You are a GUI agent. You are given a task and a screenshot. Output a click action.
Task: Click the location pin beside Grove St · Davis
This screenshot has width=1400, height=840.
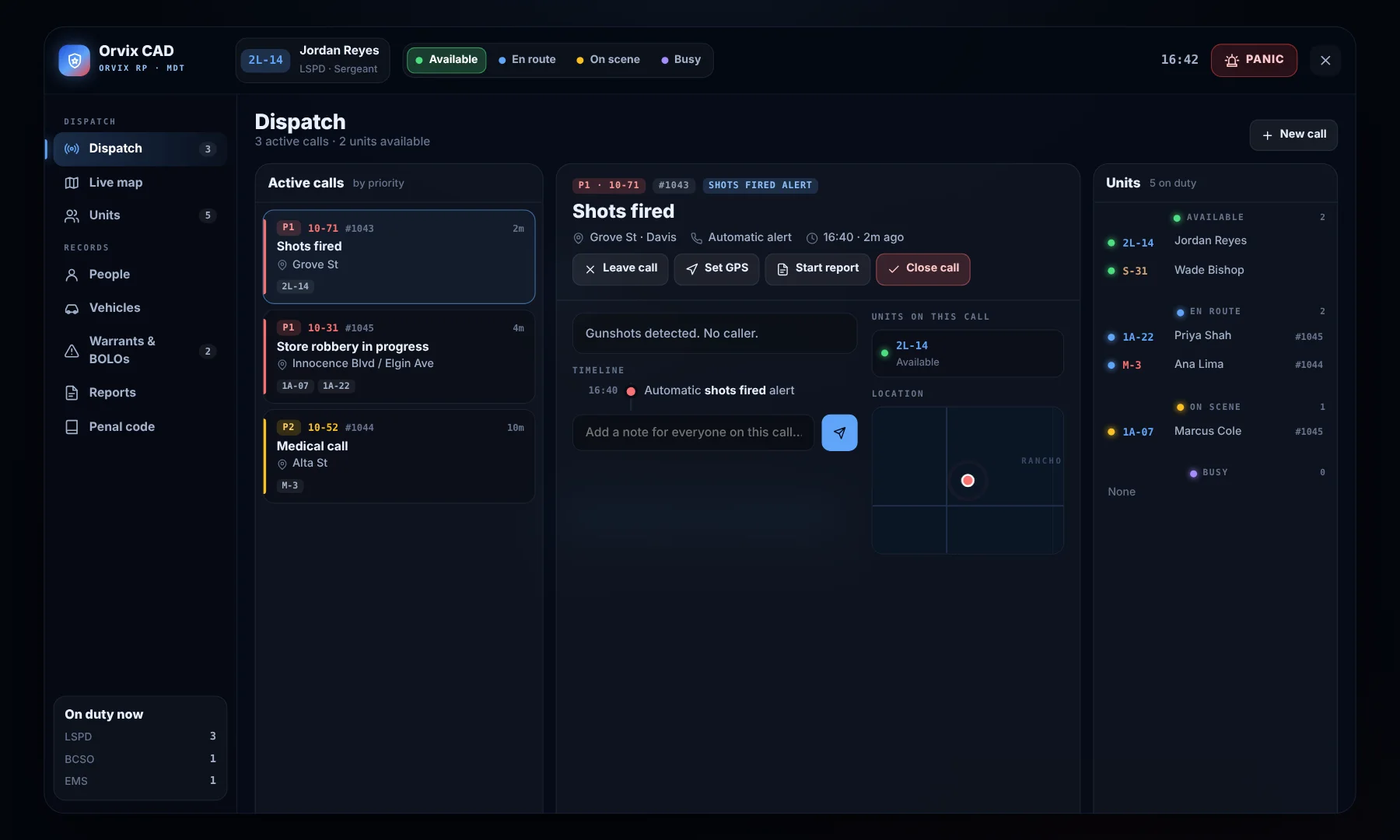coord(578,238)
